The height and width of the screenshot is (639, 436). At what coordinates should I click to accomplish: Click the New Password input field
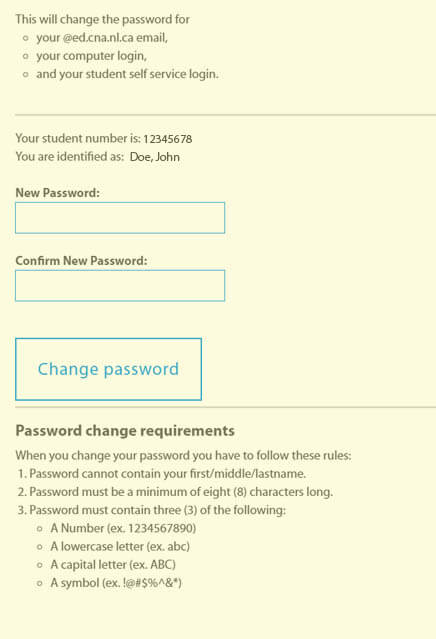point(120,218)
